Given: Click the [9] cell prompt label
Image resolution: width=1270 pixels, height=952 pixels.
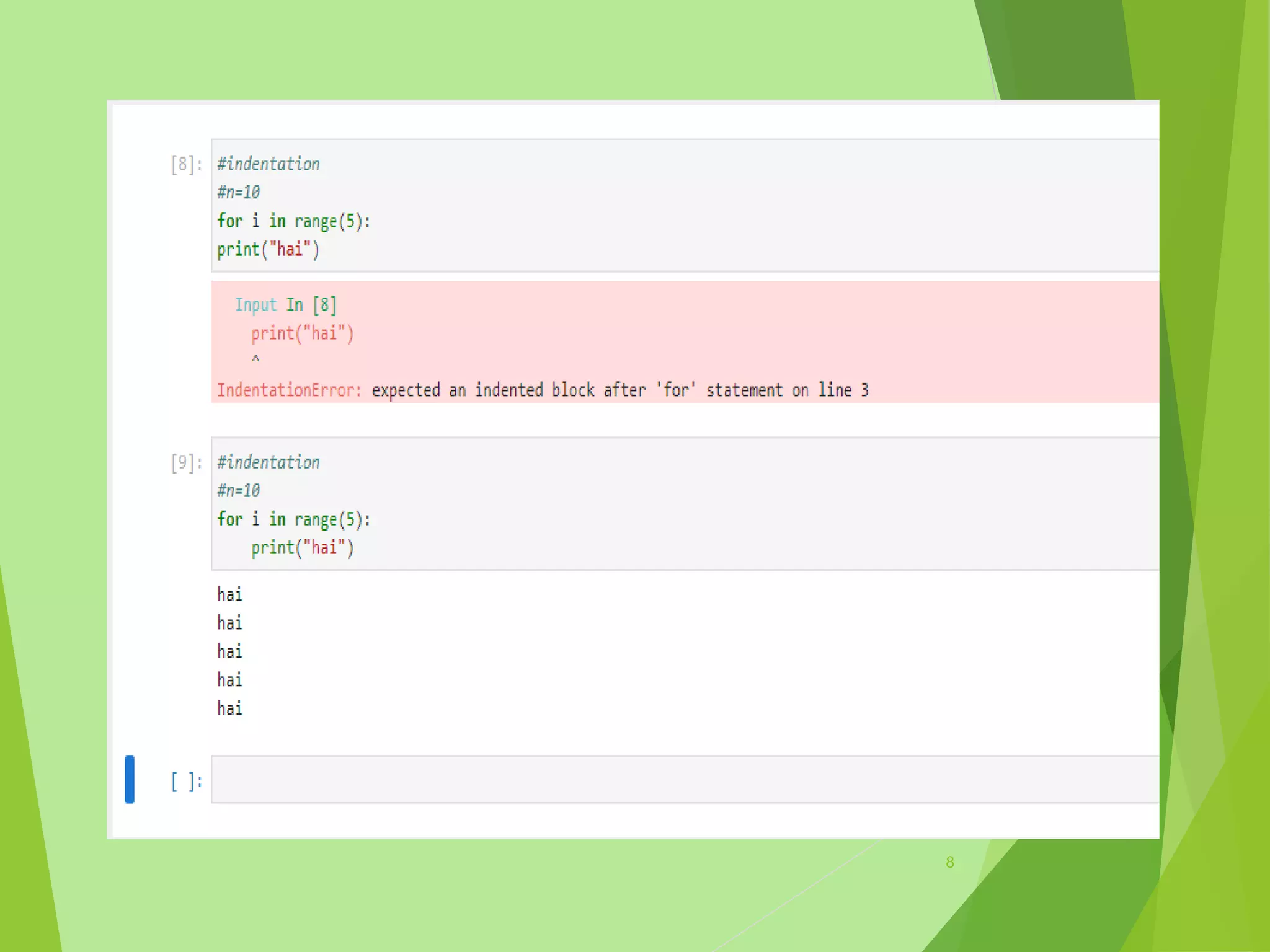Looking at the screenshot, I should (x=186, y=462).
